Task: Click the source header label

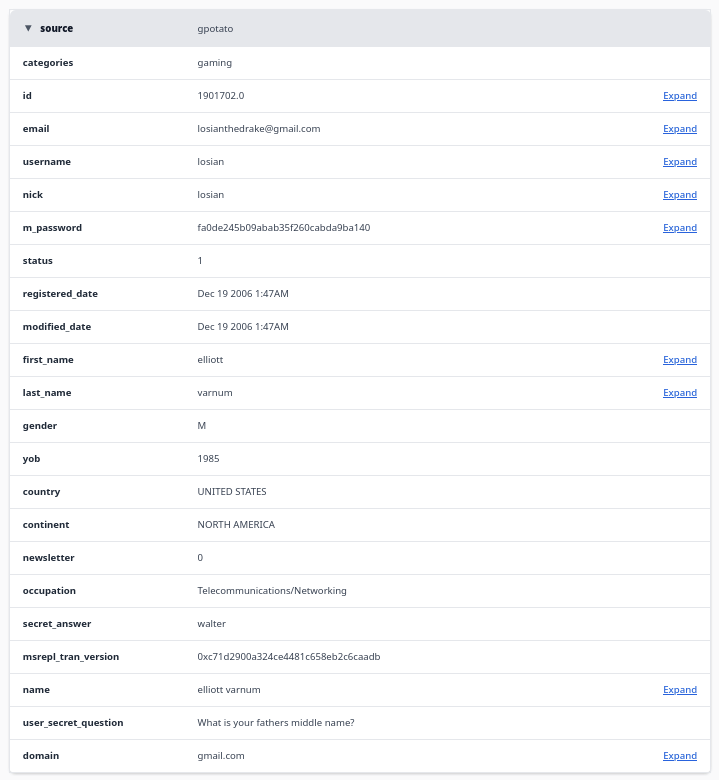Action: pos(56,29)
